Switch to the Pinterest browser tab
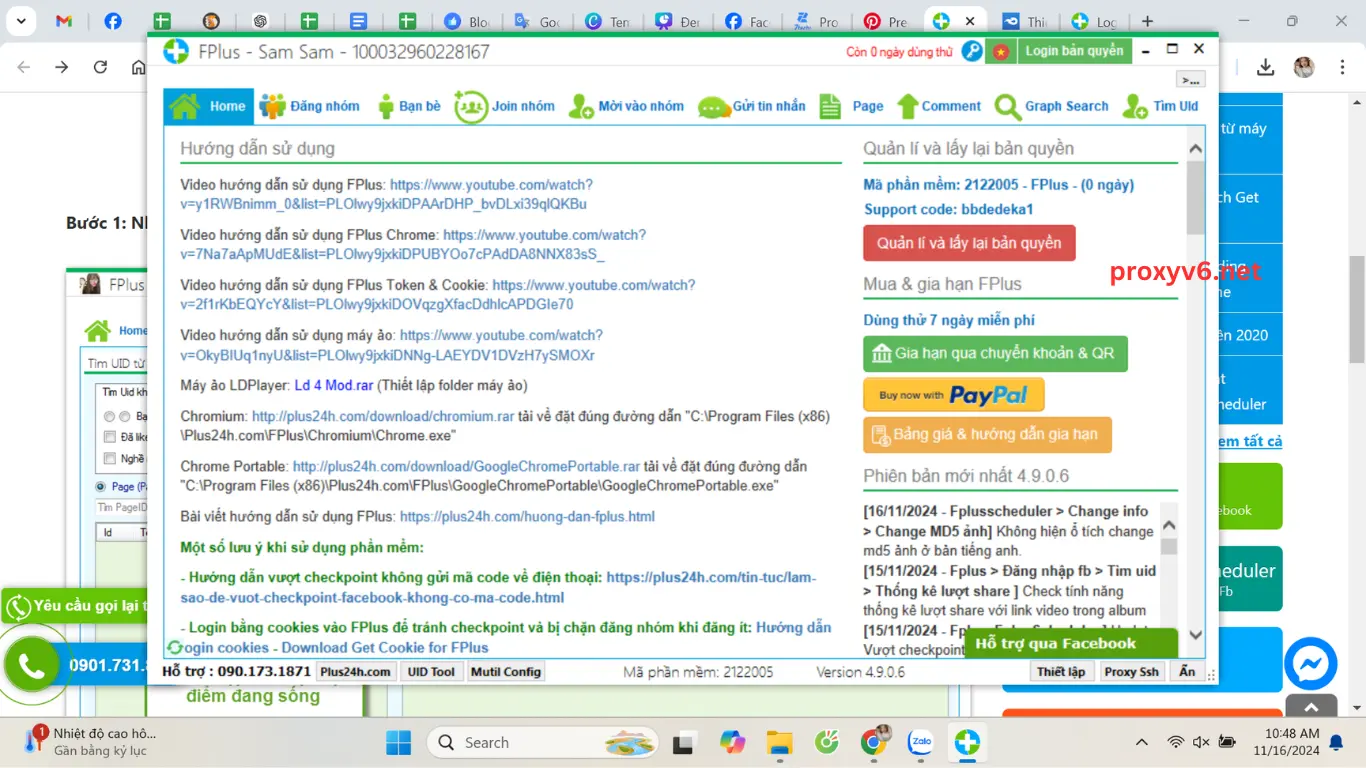Screen dimensions: 1366x768 [886, 21]
